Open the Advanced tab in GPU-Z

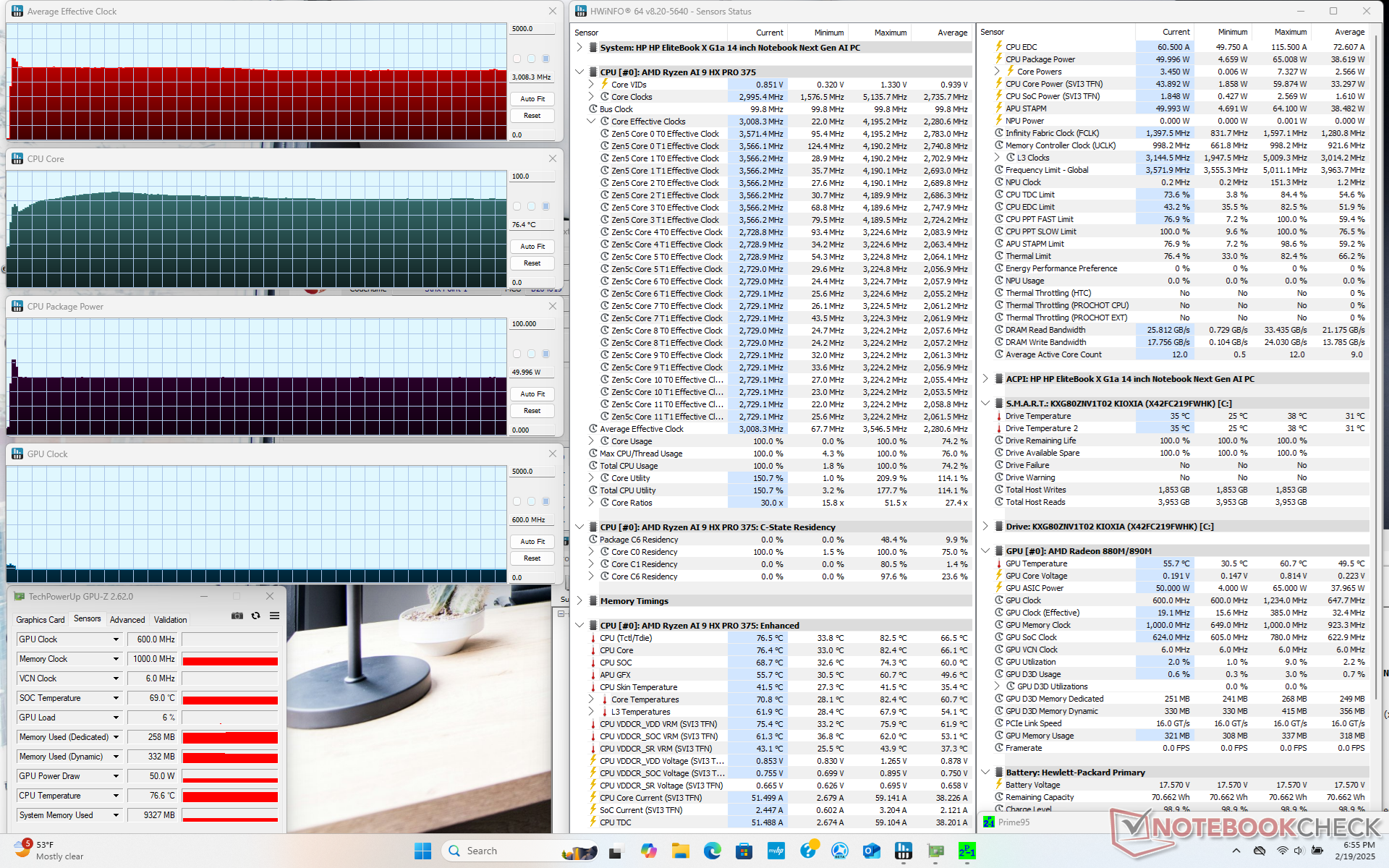pos(127,619)
